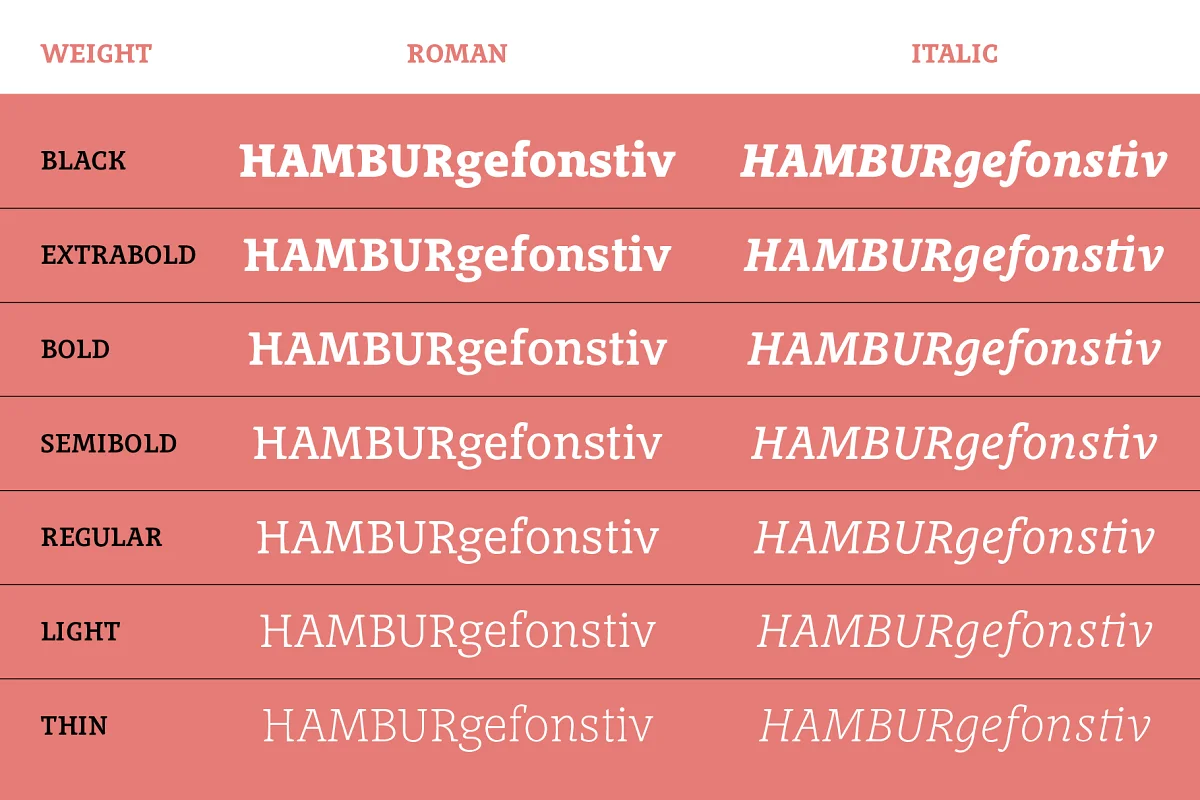Click the Thin italic sample text
The width and height of the screenshot is (1200, 800).
(x=954, y=727)
